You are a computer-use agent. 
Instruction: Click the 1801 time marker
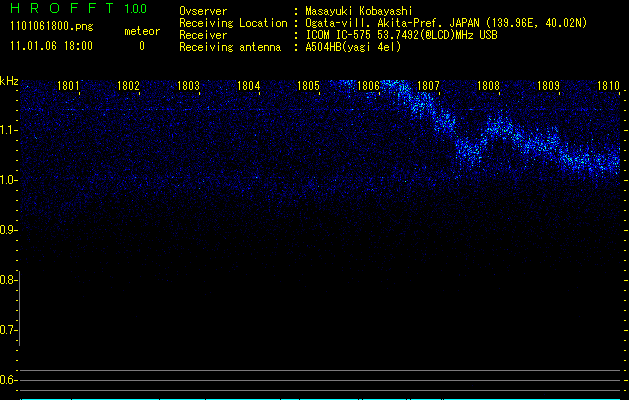(x=68, y=86)
